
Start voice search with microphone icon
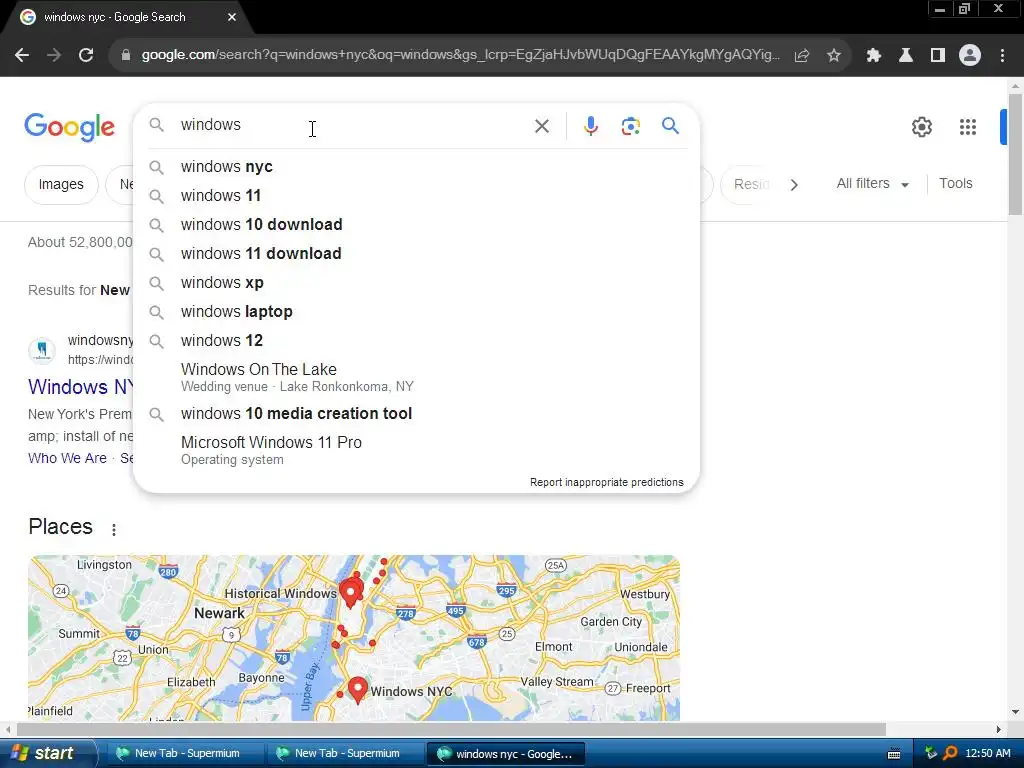591,126
